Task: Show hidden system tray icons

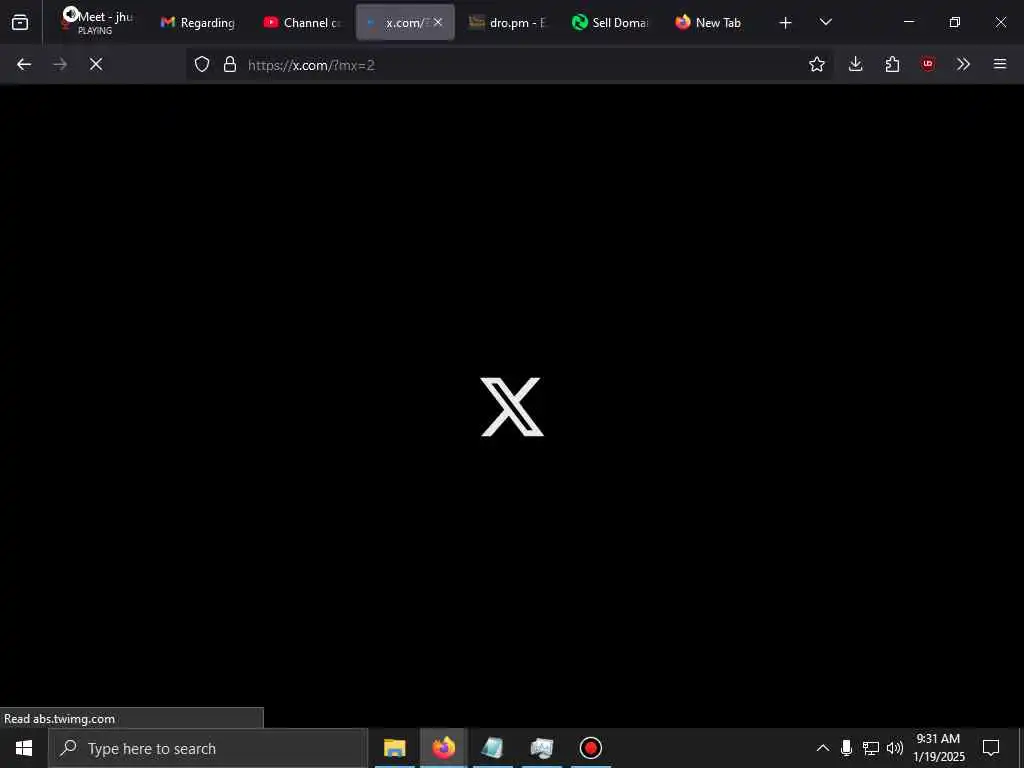Action: click(x=823, y=748)
